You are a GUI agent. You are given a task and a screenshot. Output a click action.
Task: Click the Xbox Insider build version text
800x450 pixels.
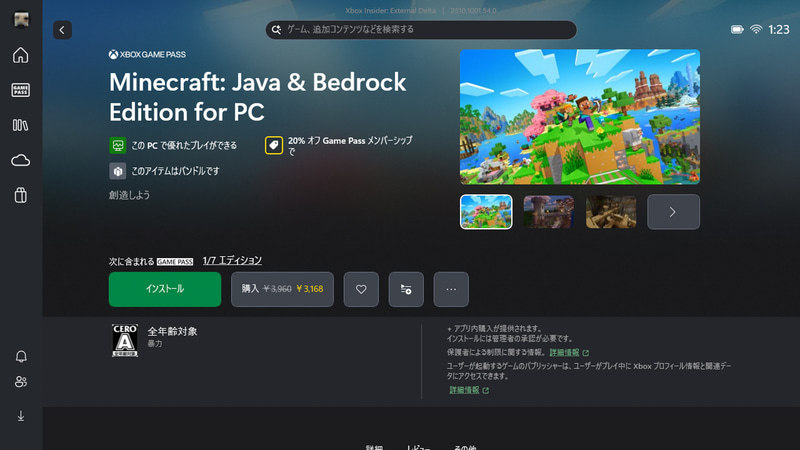pos(421,11)
